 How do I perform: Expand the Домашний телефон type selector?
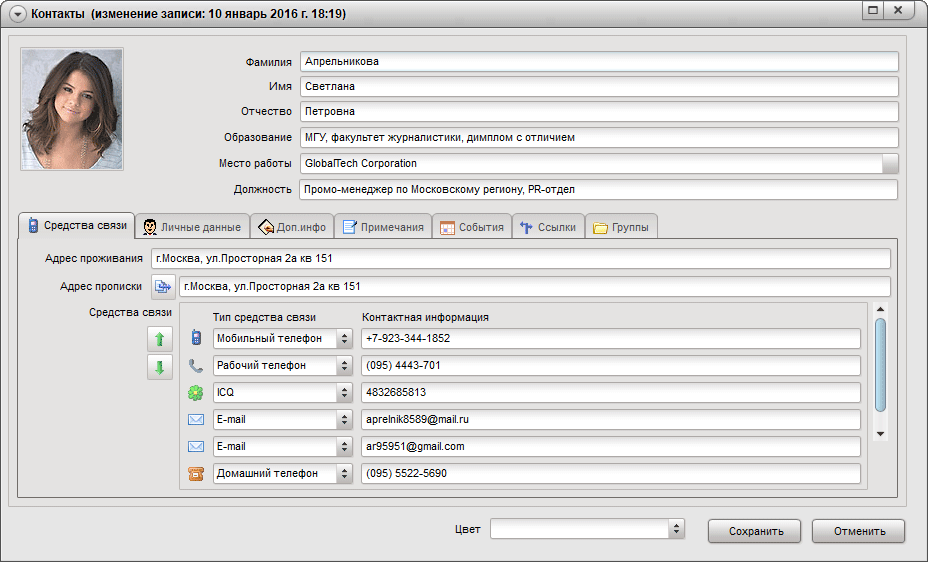[345, 473]
